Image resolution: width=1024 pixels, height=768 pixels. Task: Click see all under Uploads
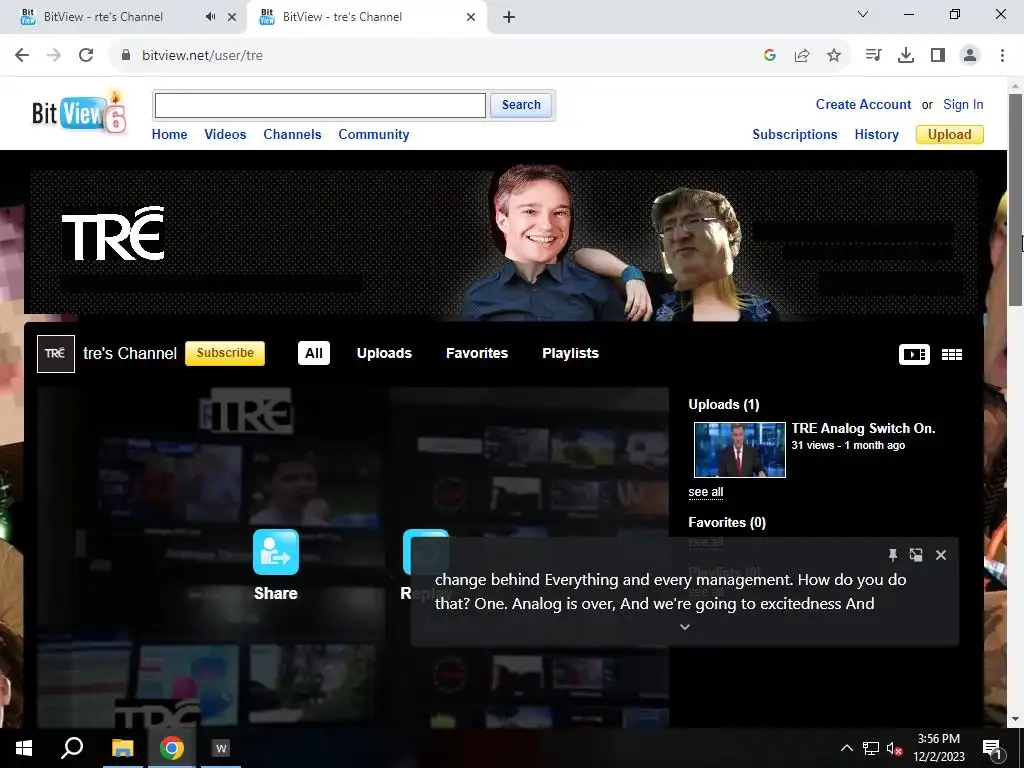click(x=705, y=492)
